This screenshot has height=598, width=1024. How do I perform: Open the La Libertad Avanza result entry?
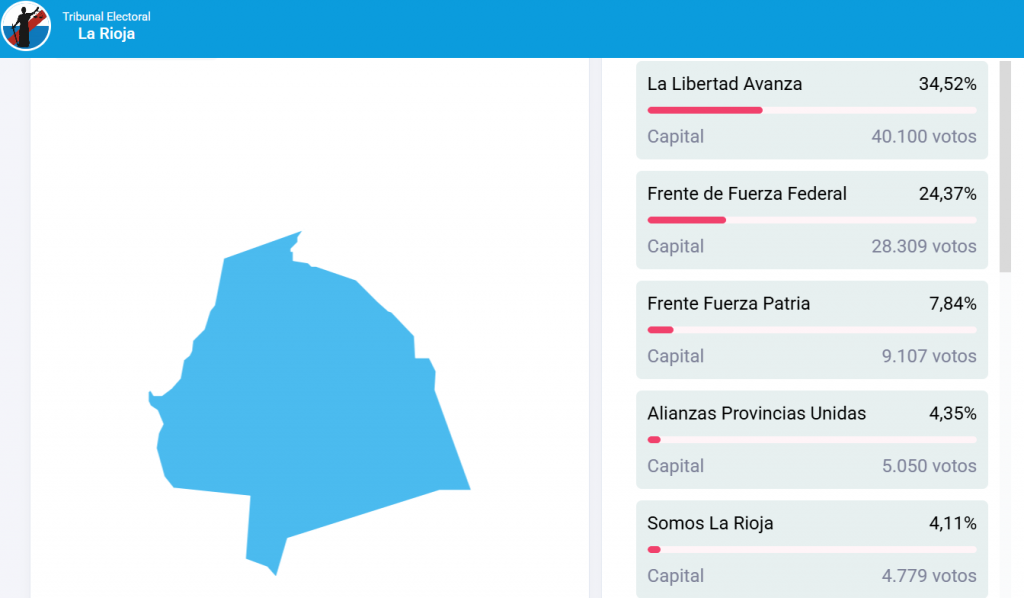click(x=811, y=110)
